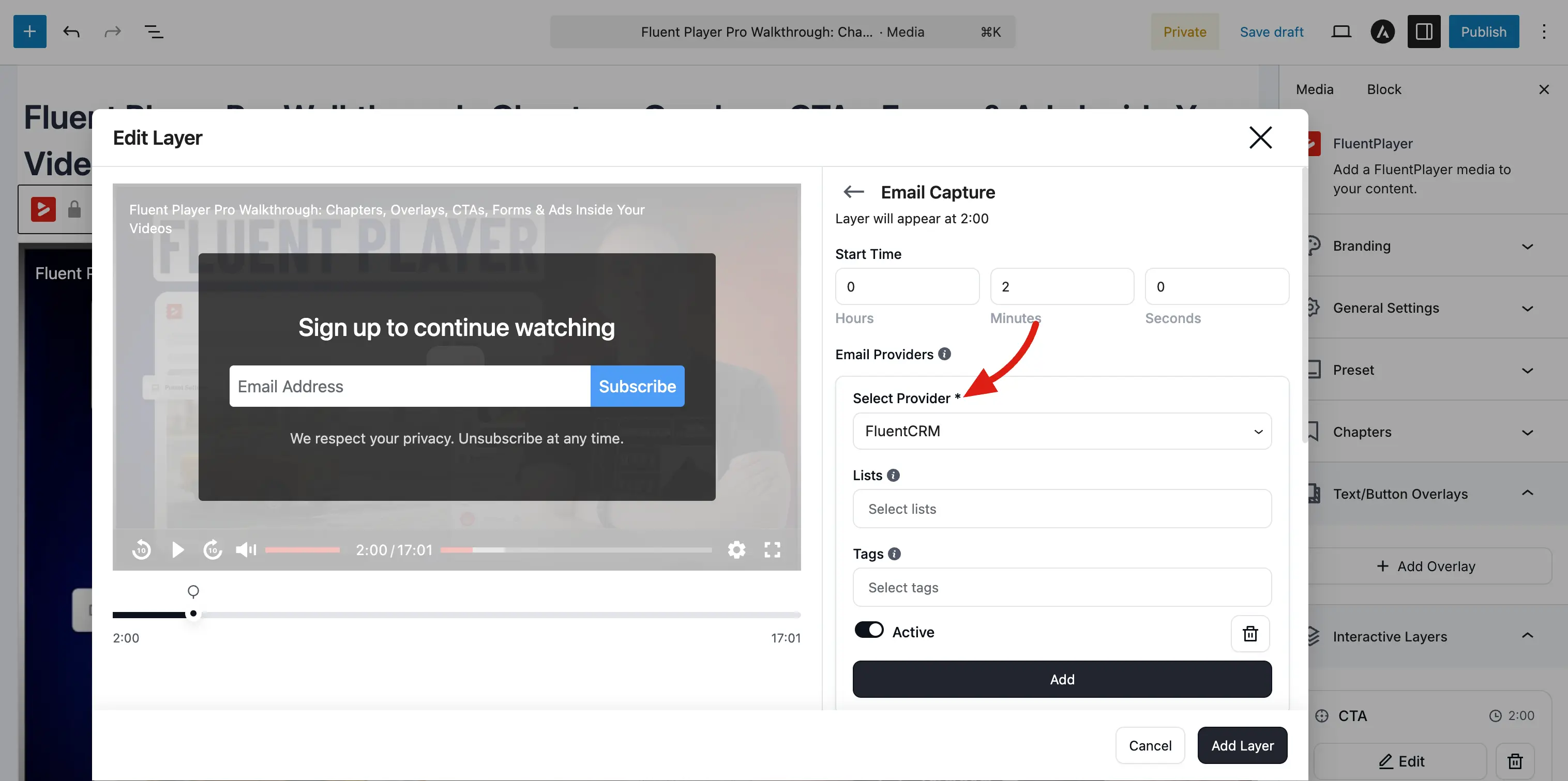
Task: Delete the CTA interactive layer
Action: [x=1514, y=761]
